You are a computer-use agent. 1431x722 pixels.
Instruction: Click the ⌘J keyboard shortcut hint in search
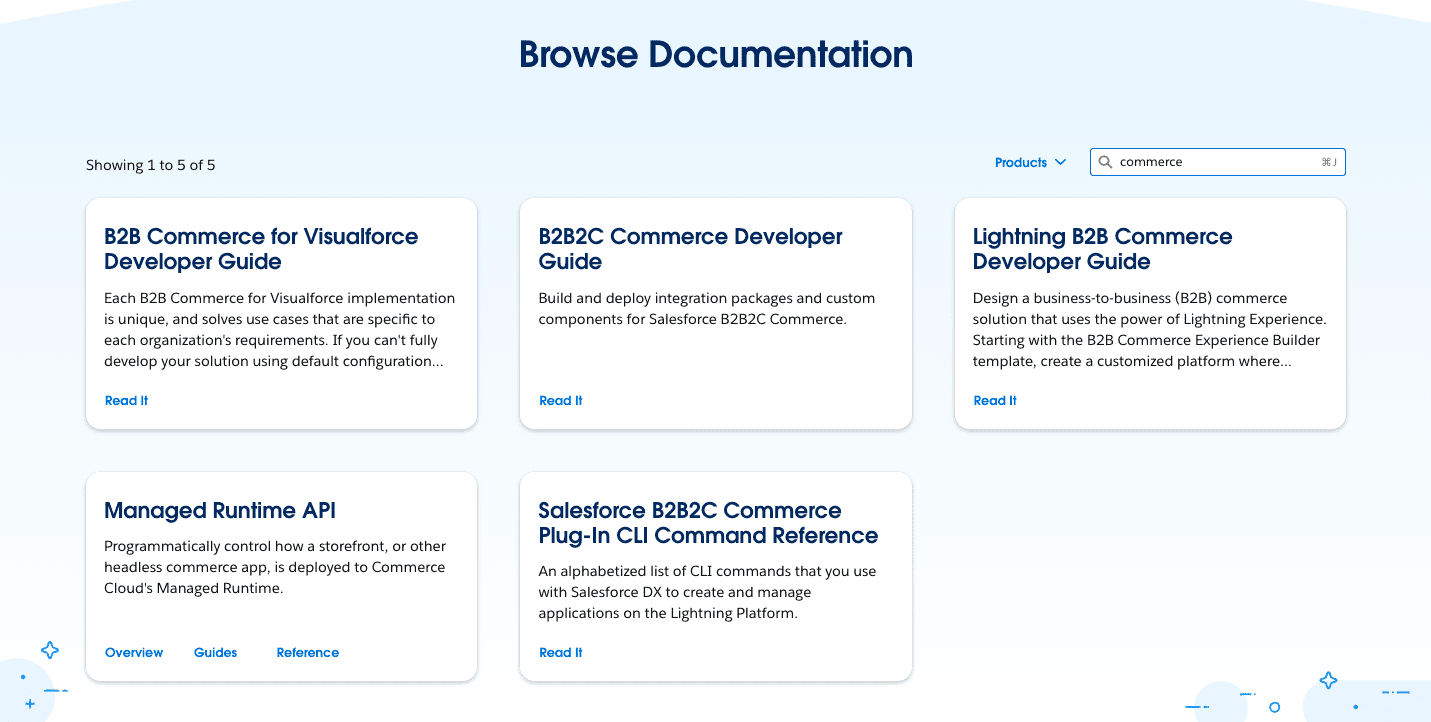tap(1328, 162)
